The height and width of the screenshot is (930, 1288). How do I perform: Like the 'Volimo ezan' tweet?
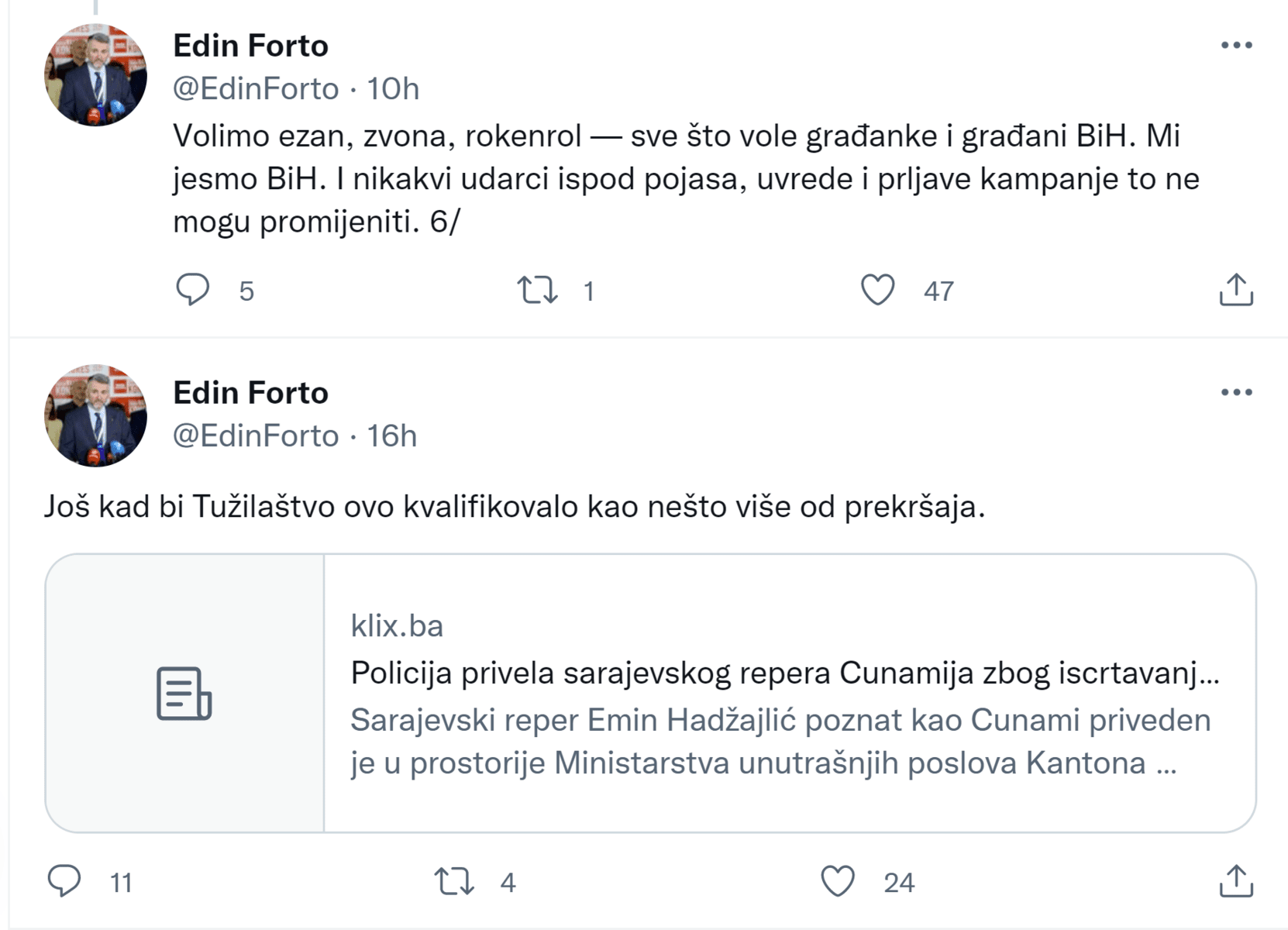(877, 290)
